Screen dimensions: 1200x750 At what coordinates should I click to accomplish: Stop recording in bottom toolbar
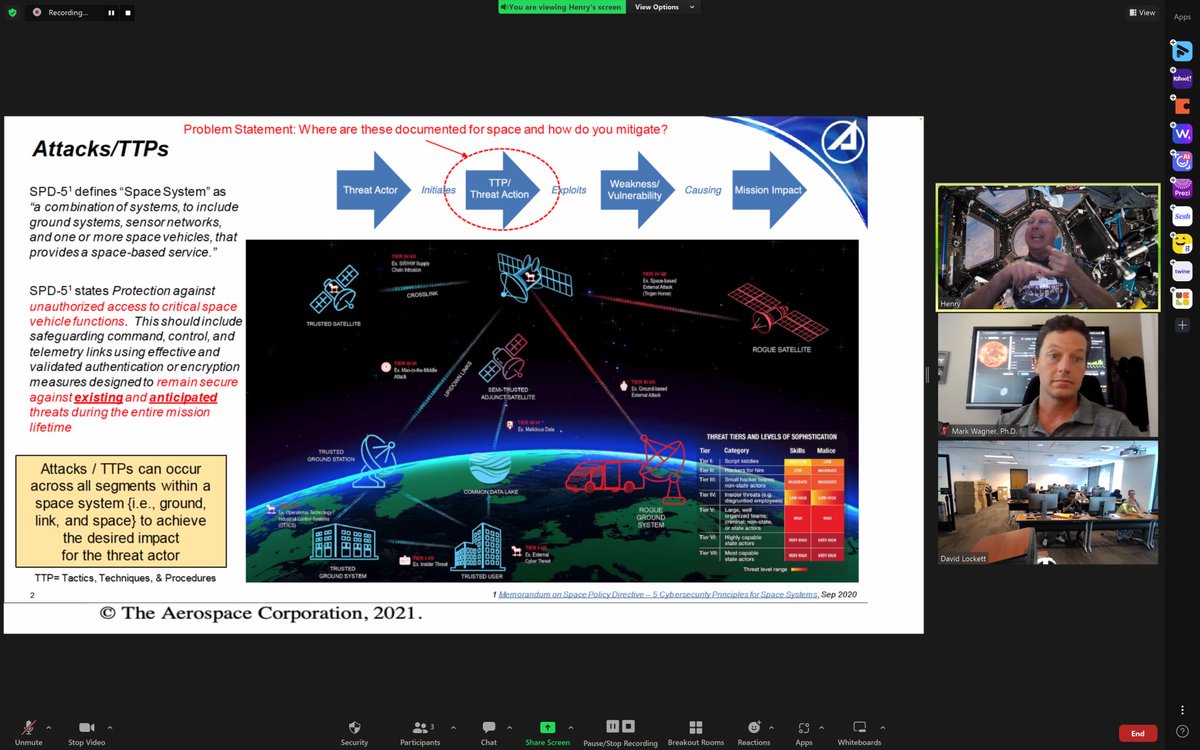[628, 726]
